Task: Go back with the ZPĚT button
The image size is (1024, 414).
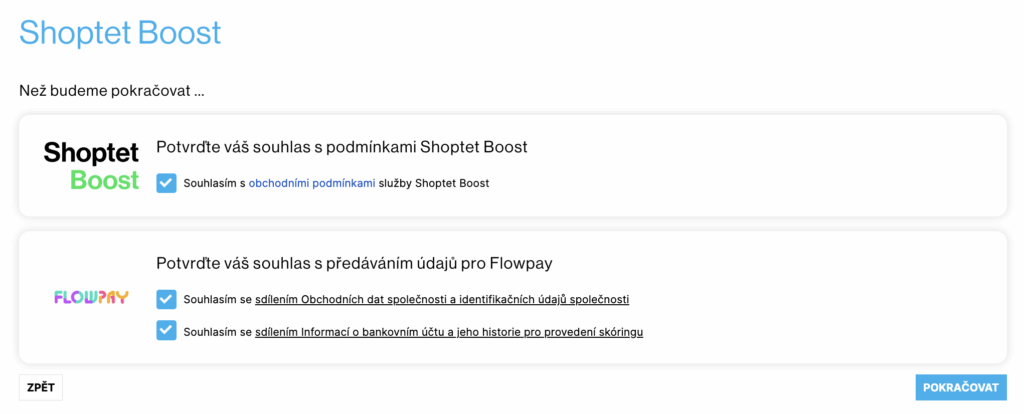Action: pos(40,387)
